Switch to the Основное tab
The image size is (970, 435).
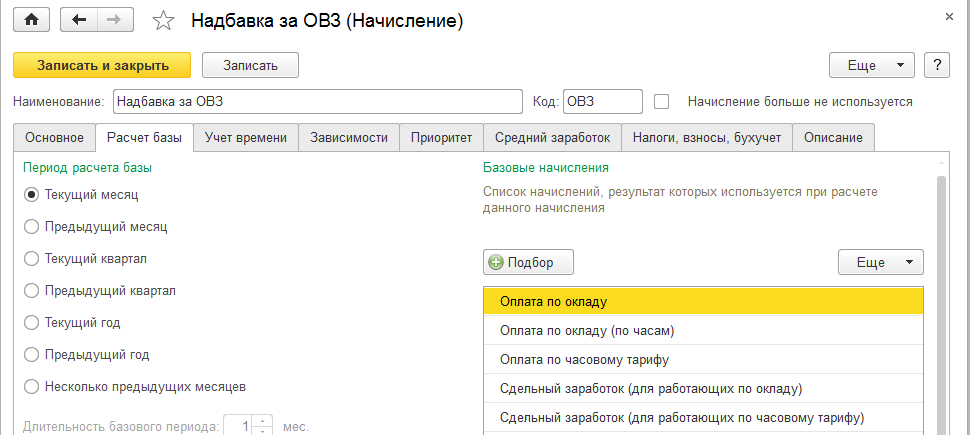[x=54, y=137]
